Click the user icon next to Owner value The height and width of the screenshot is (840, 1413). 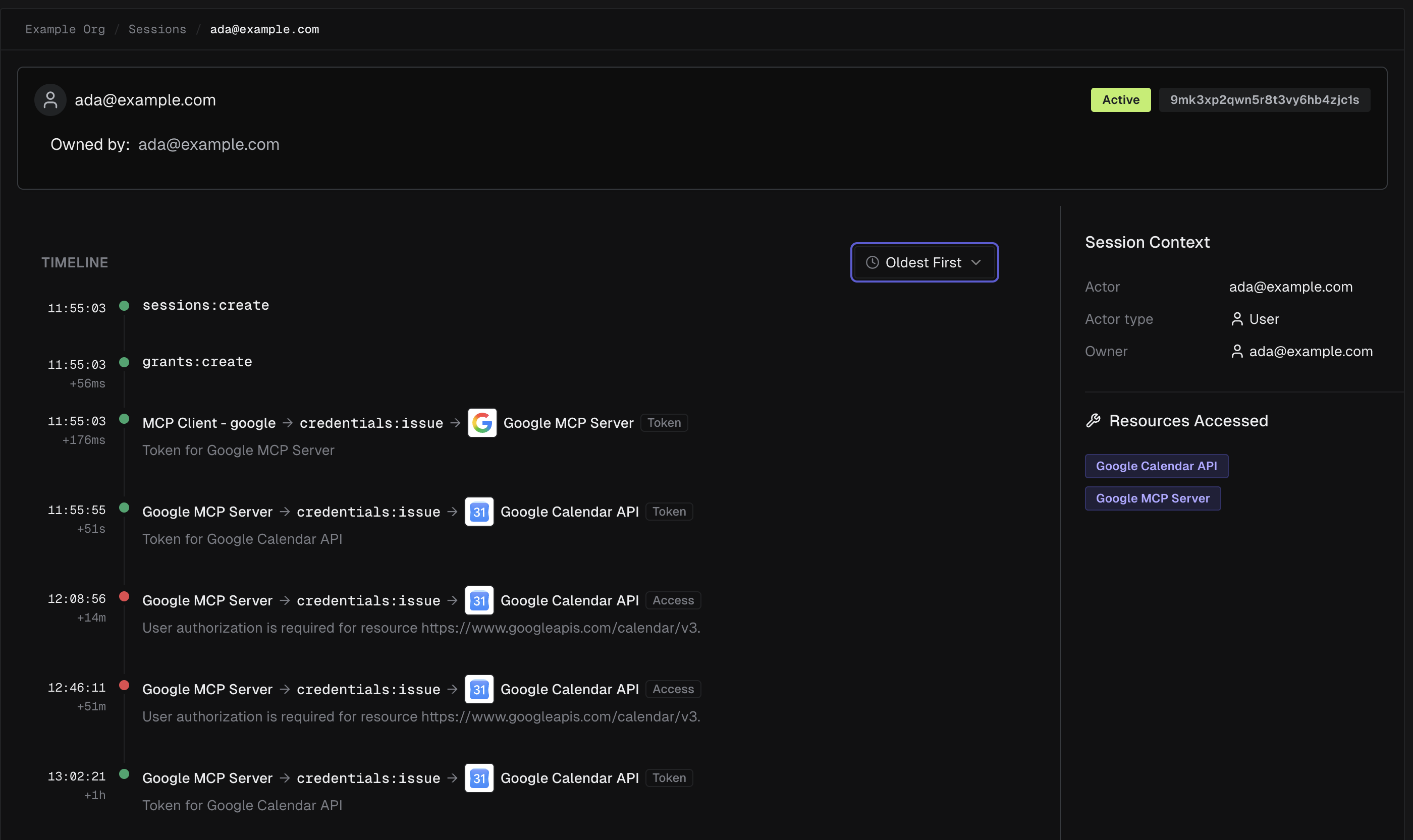tap(1237, 352)
